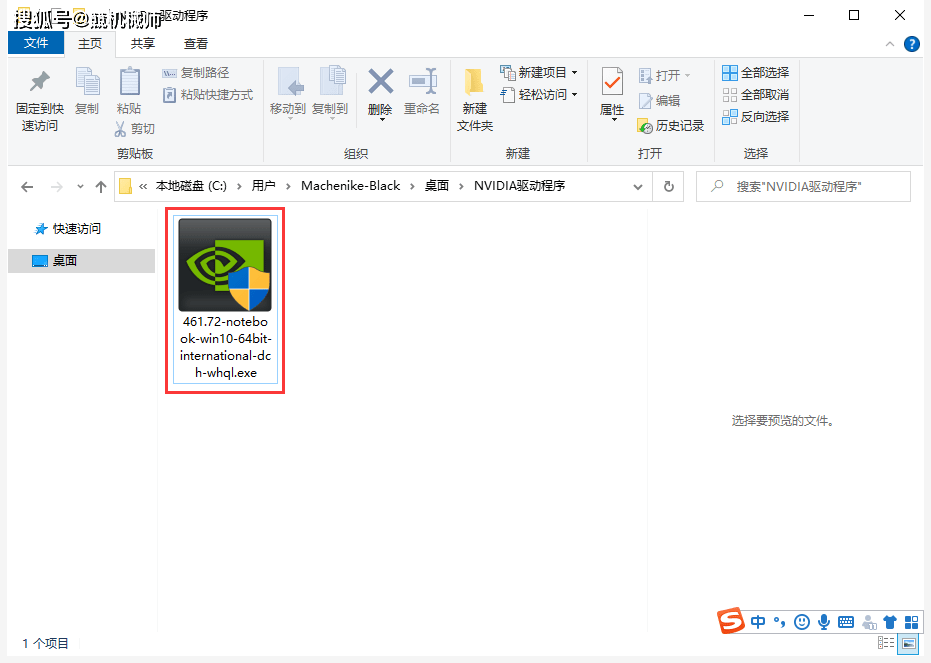The image size is (931, 663).
Task: Click Machenike-Black in the address path
Action: [x=350, y=186]
